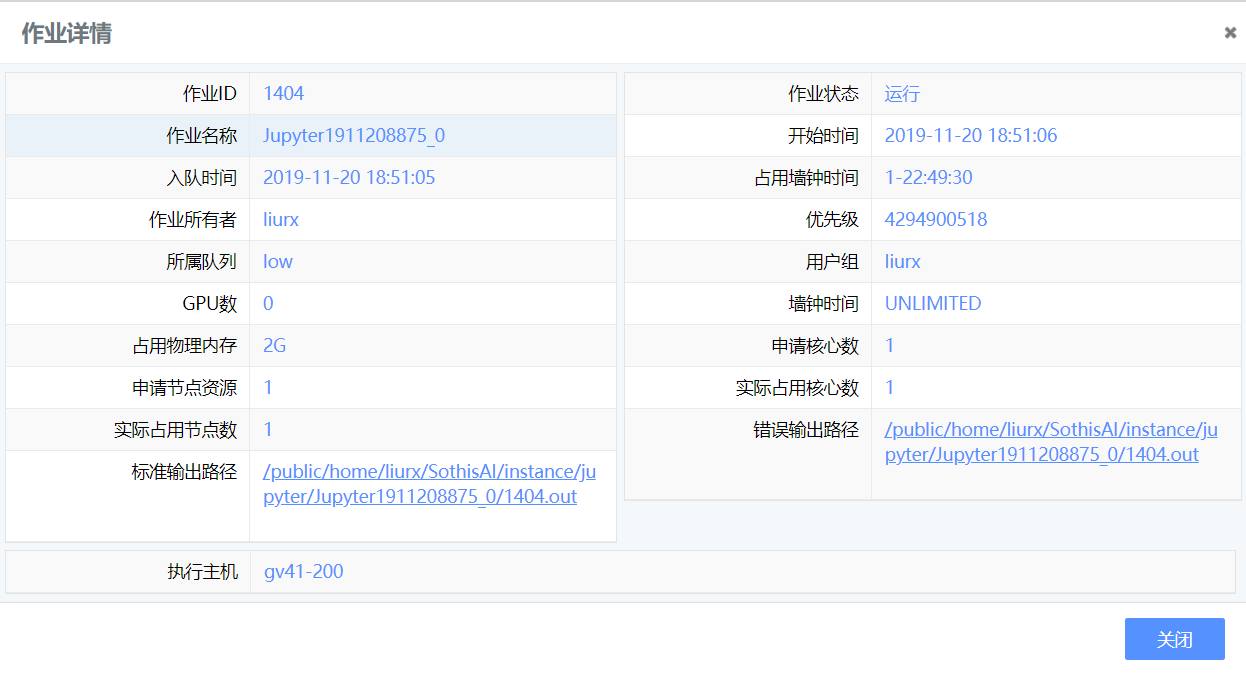Click the 作业名称 row label
The height and width of the screenshot is (676, 1246).
pos(201,136)
